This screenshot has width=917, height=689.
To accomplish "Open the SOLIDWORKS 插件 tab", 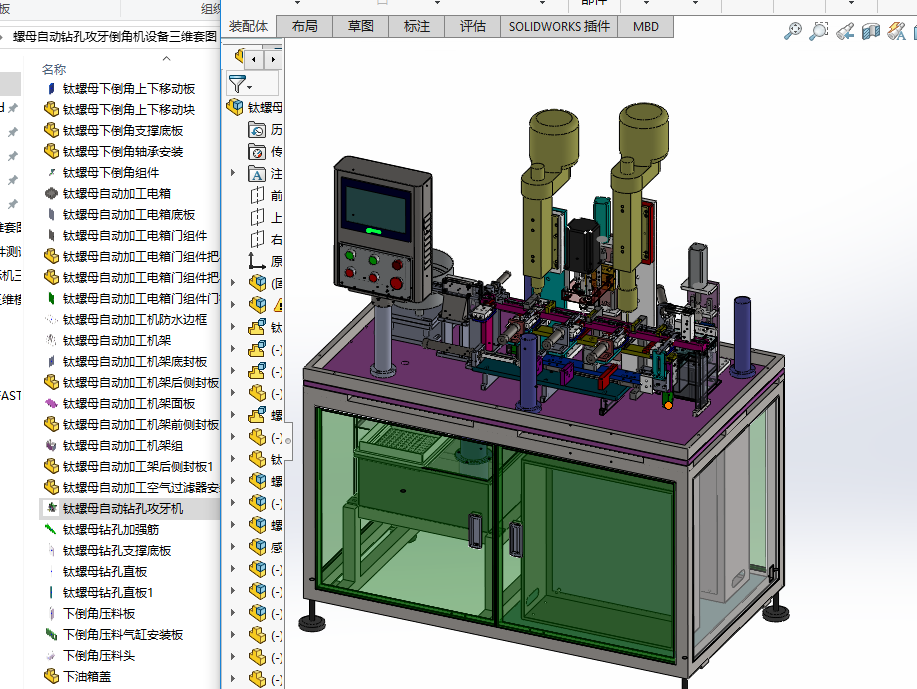I will 559,26.
